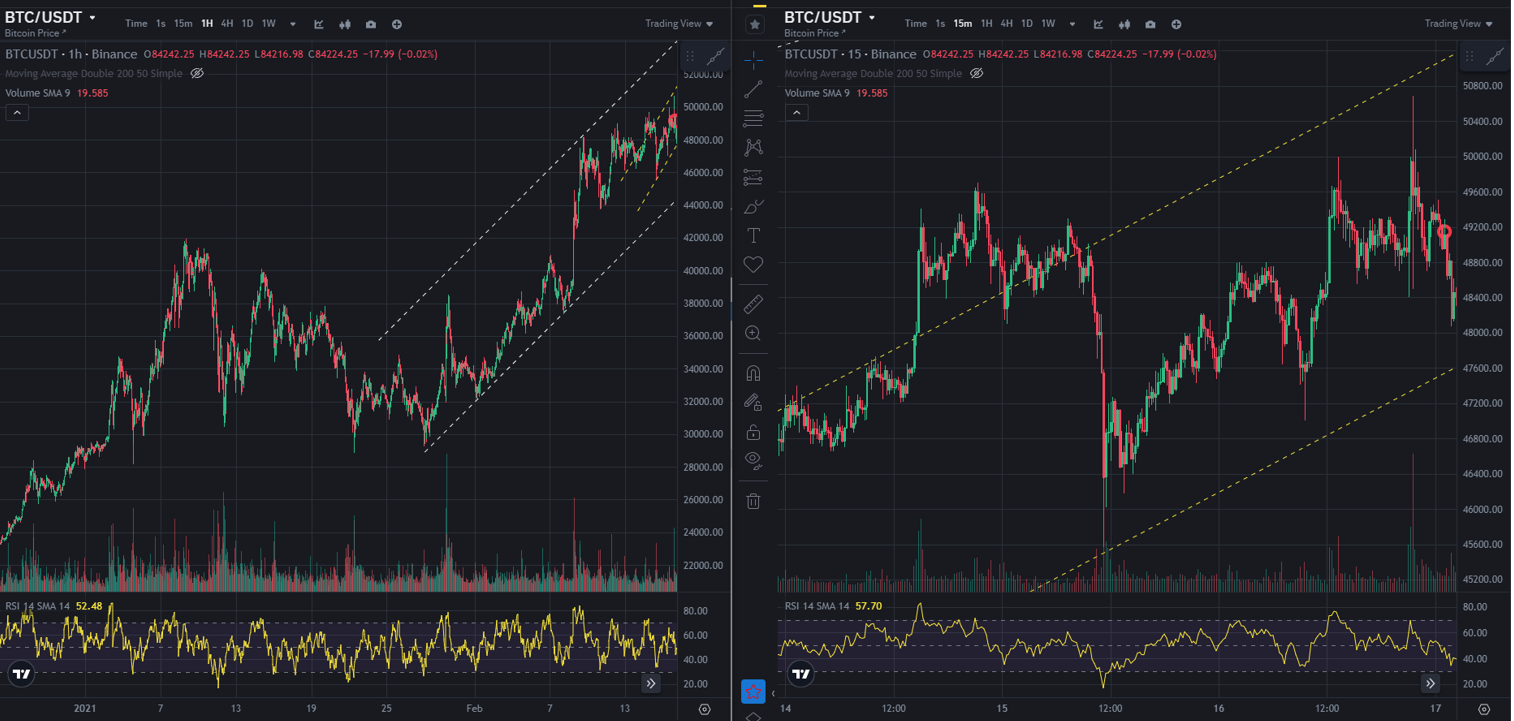Select 1H interval on right chart
Image resolution: width=1514 pixels, height=721 pixels.
click(986, 24)
